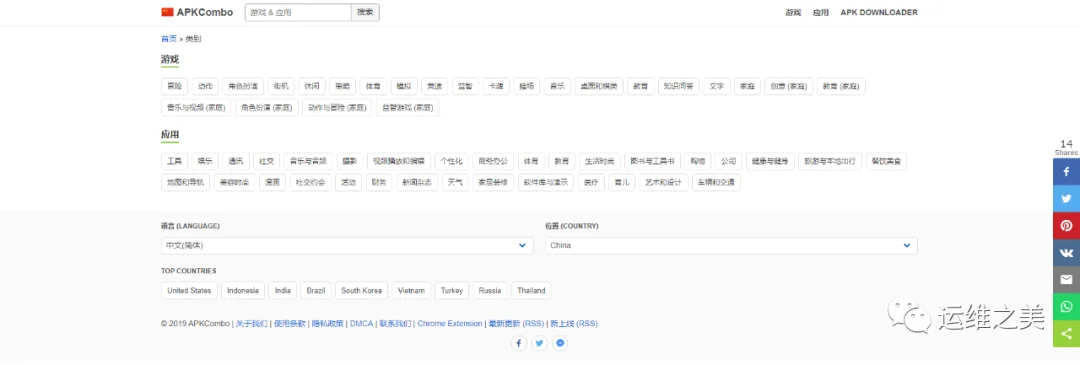
Task: Select the 休闲 game category
Action: click(311, 86)
